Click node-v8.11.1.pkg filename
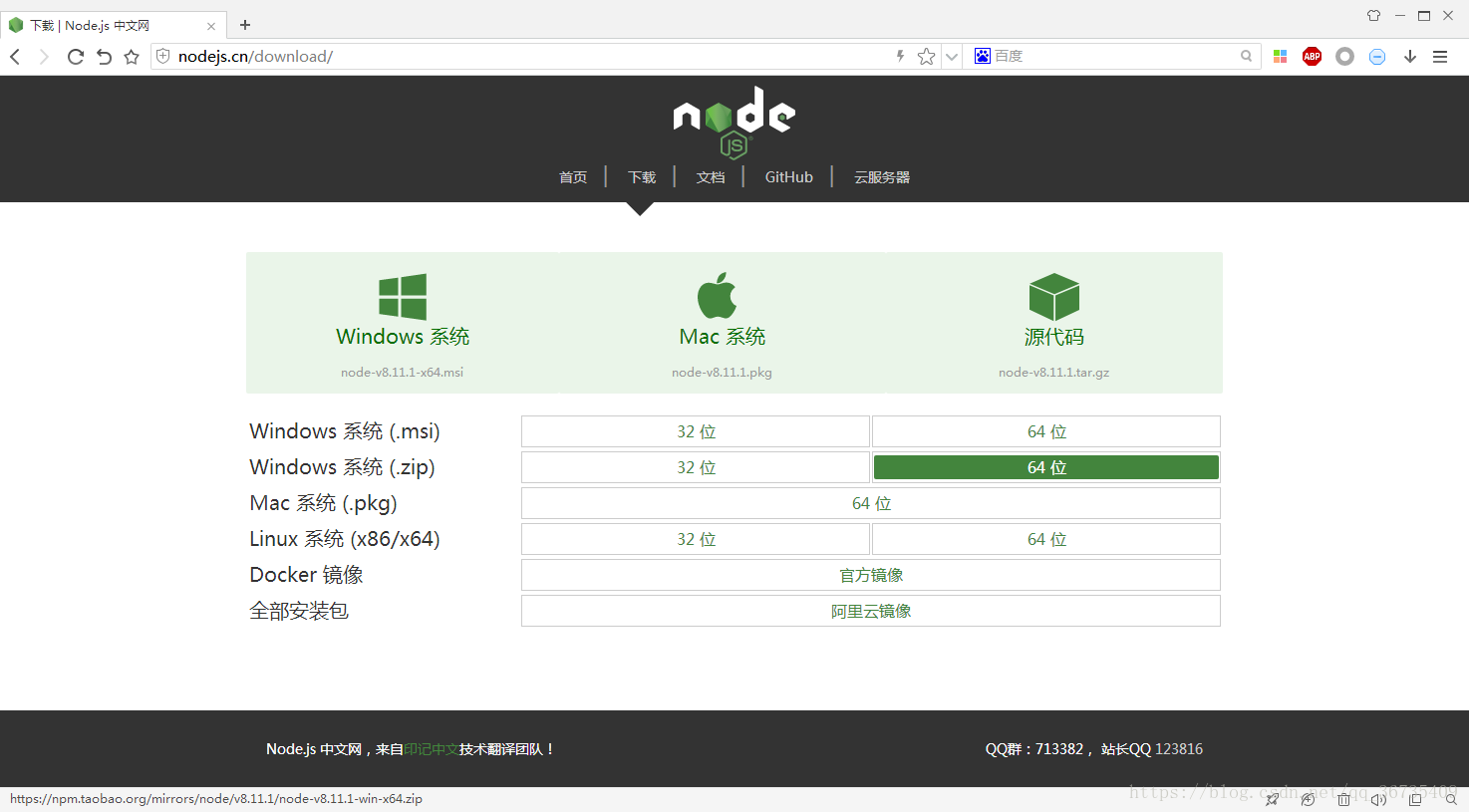The width and height of the screenshot is (1469, 812). pos(722,373)
